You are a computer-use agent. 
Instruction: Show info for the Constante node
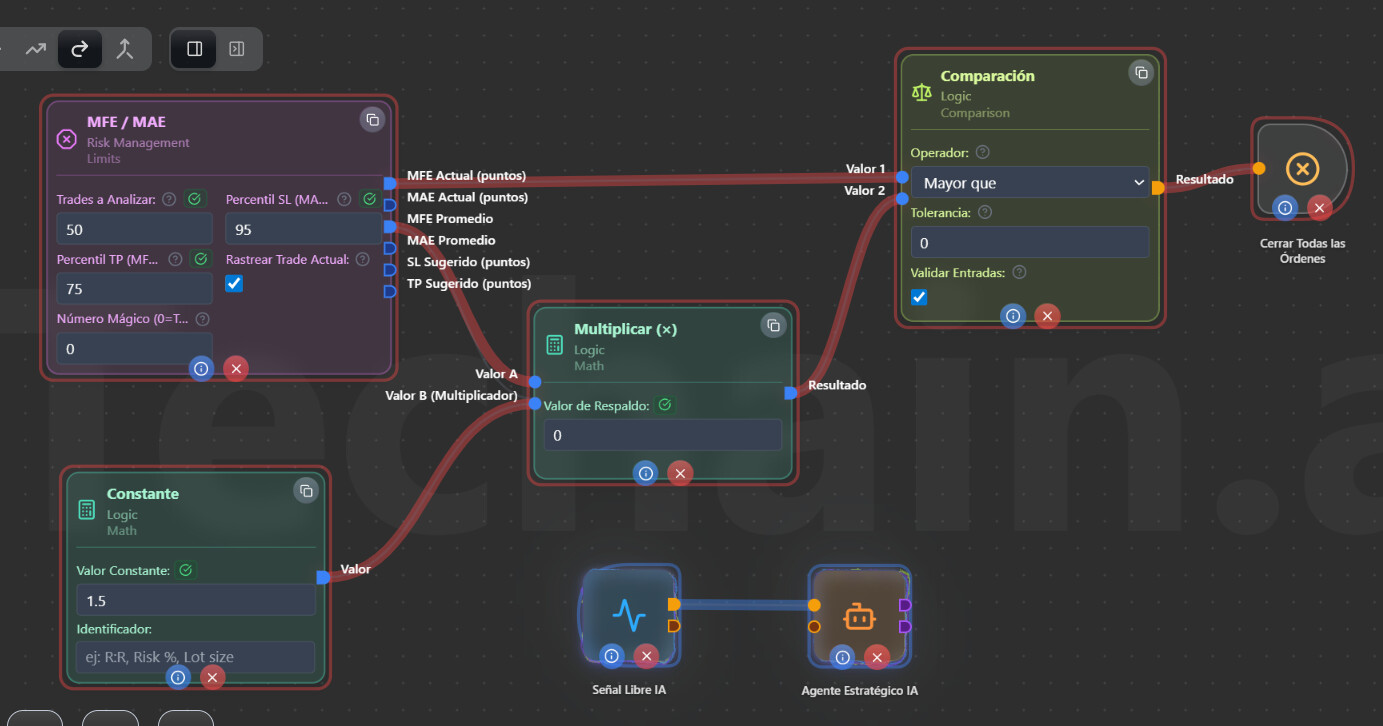pos(178,677)
